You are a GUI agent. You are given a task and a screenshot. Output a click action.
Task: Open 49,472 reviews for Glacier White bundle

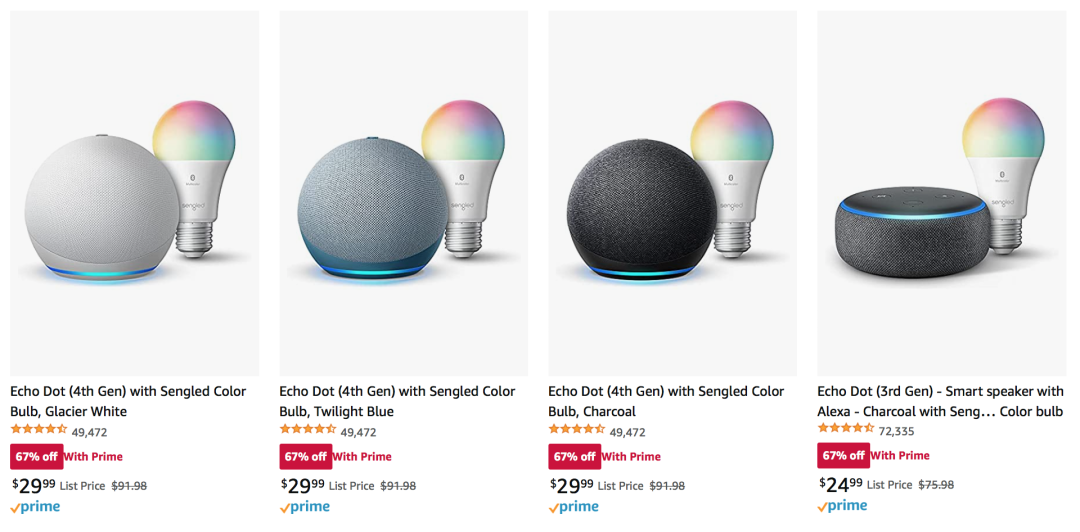click(x=90, y=433)
